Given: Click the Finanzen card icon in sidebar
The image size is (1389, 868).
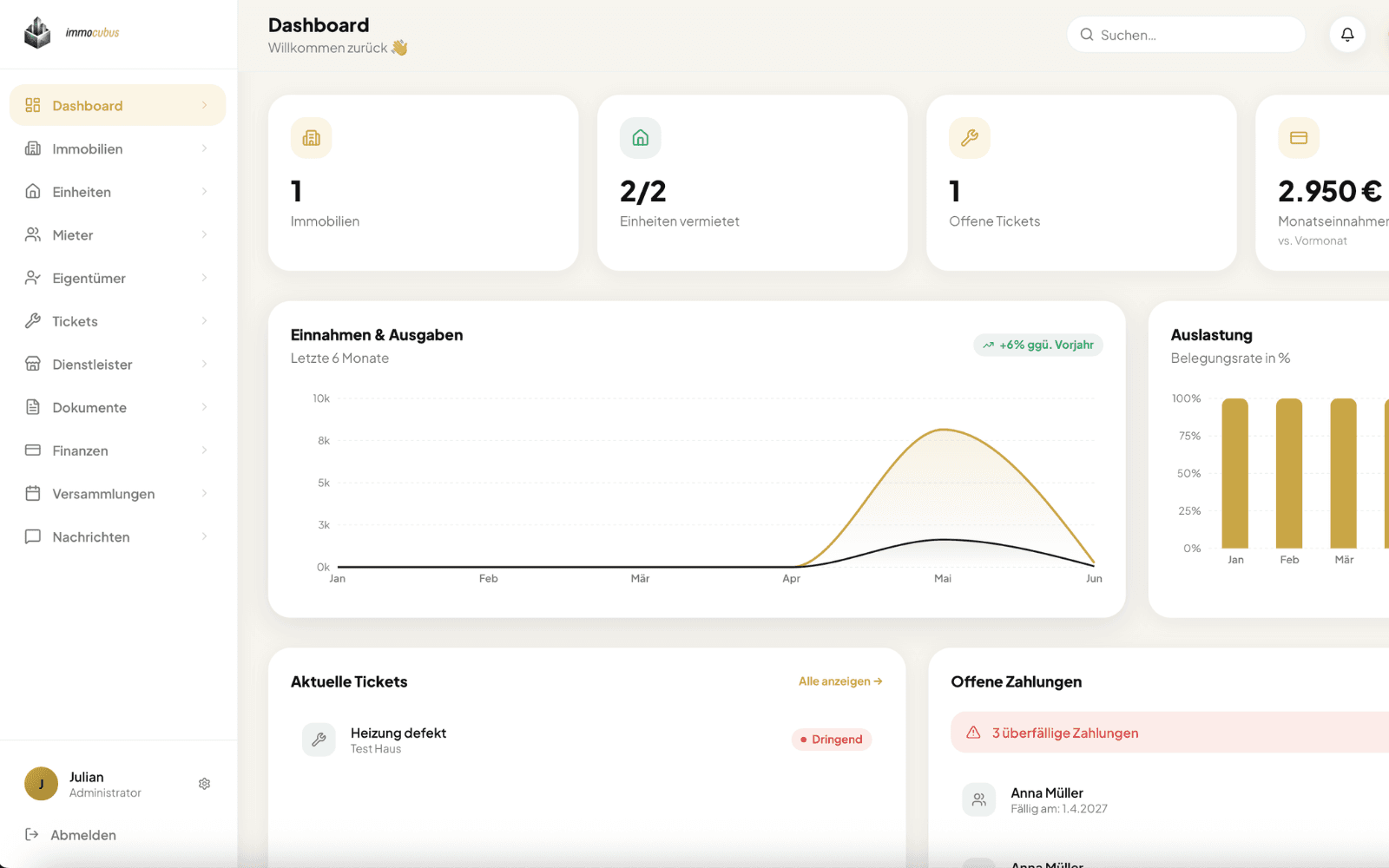Looking at the screenshot, I should coord(33,450).
